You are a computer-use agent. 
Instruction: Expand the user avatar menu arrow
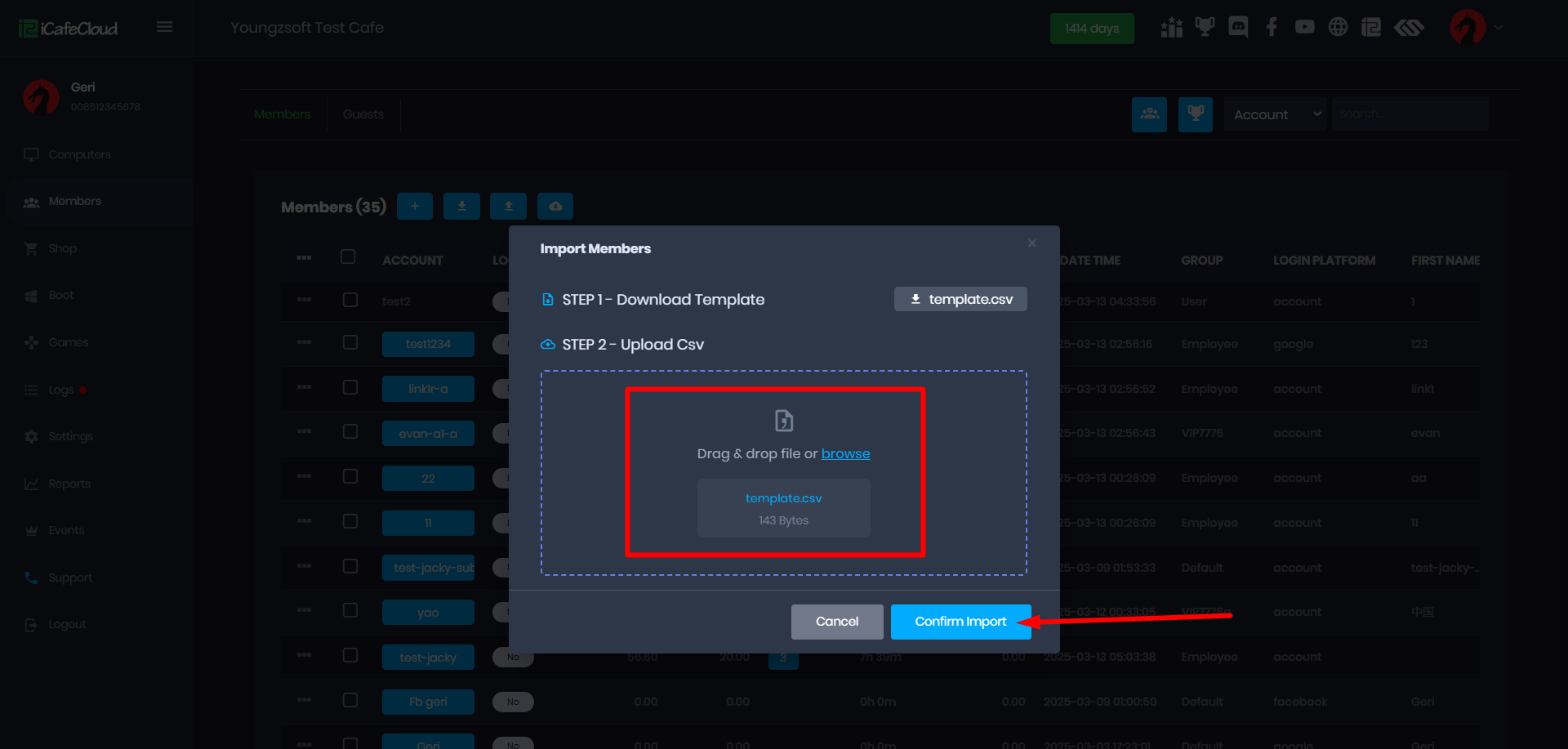pos(1499,28)
